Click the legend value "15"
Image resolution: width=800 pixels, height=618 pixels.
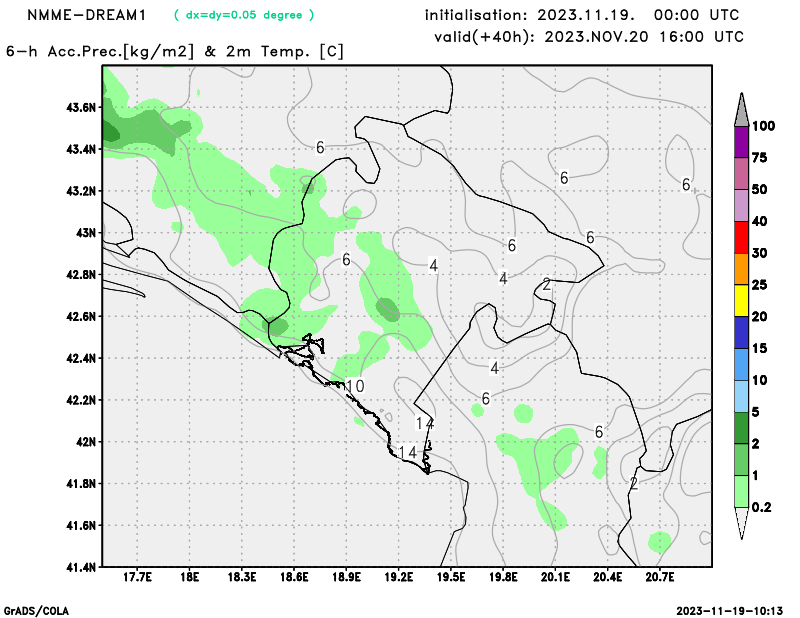(x=760, y=349)
